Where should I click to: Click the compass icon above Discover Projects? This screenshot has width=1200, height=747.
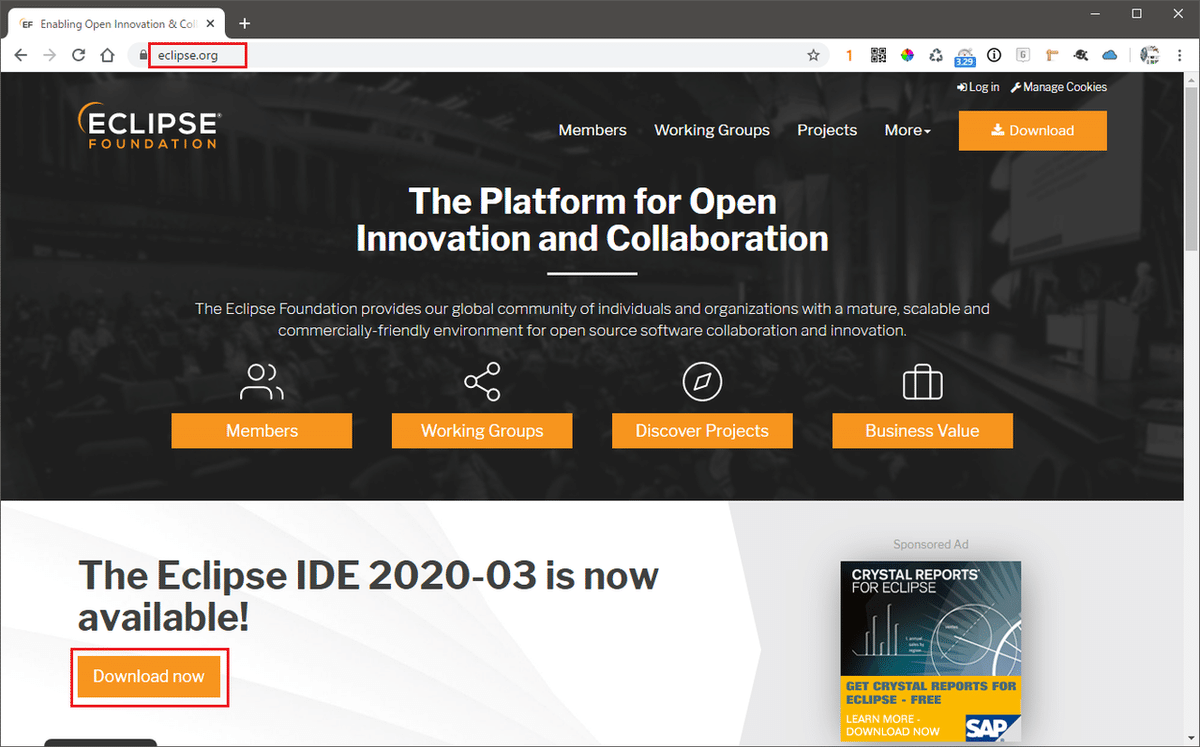(x=702, y=382)
